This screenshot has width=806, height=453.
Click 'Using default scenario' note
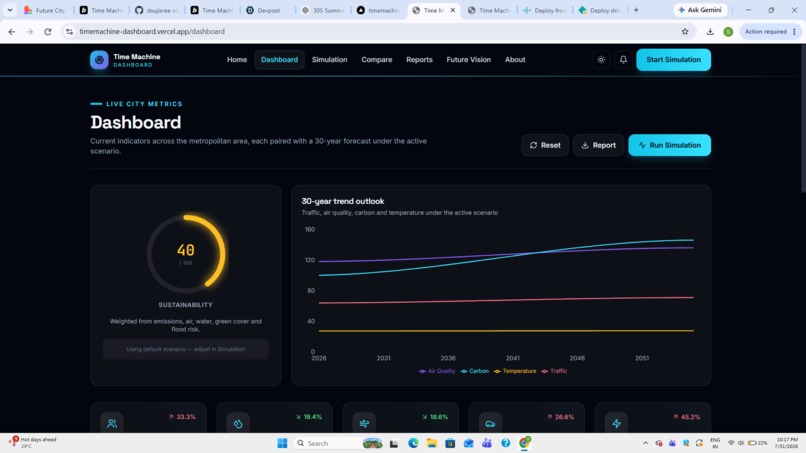186,349
